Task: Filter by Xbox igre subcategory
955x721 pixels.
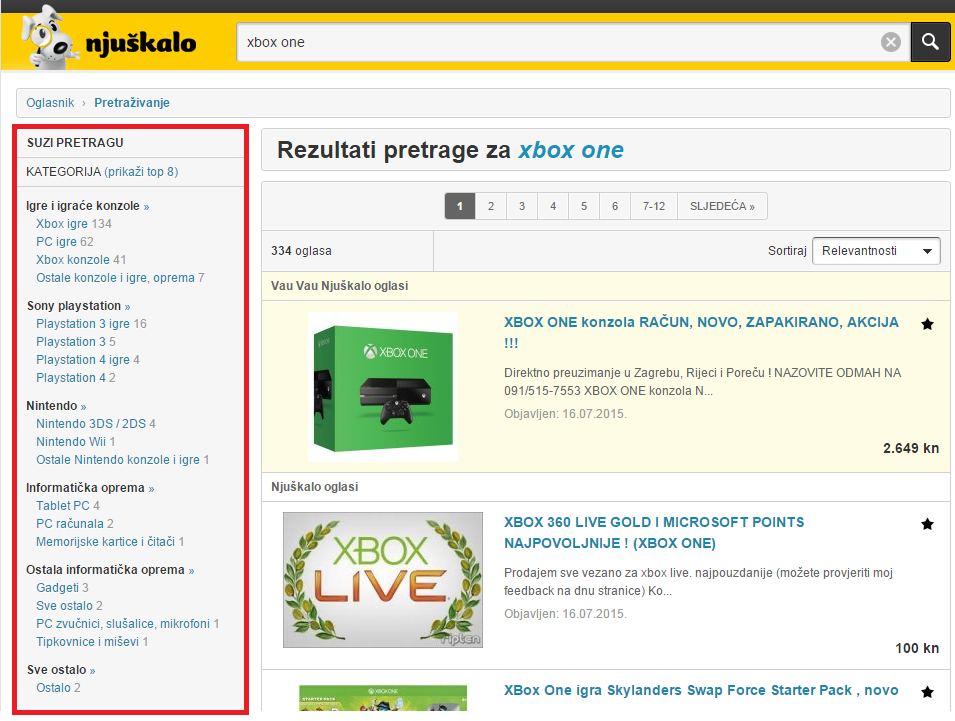Action: pos(62,224)
